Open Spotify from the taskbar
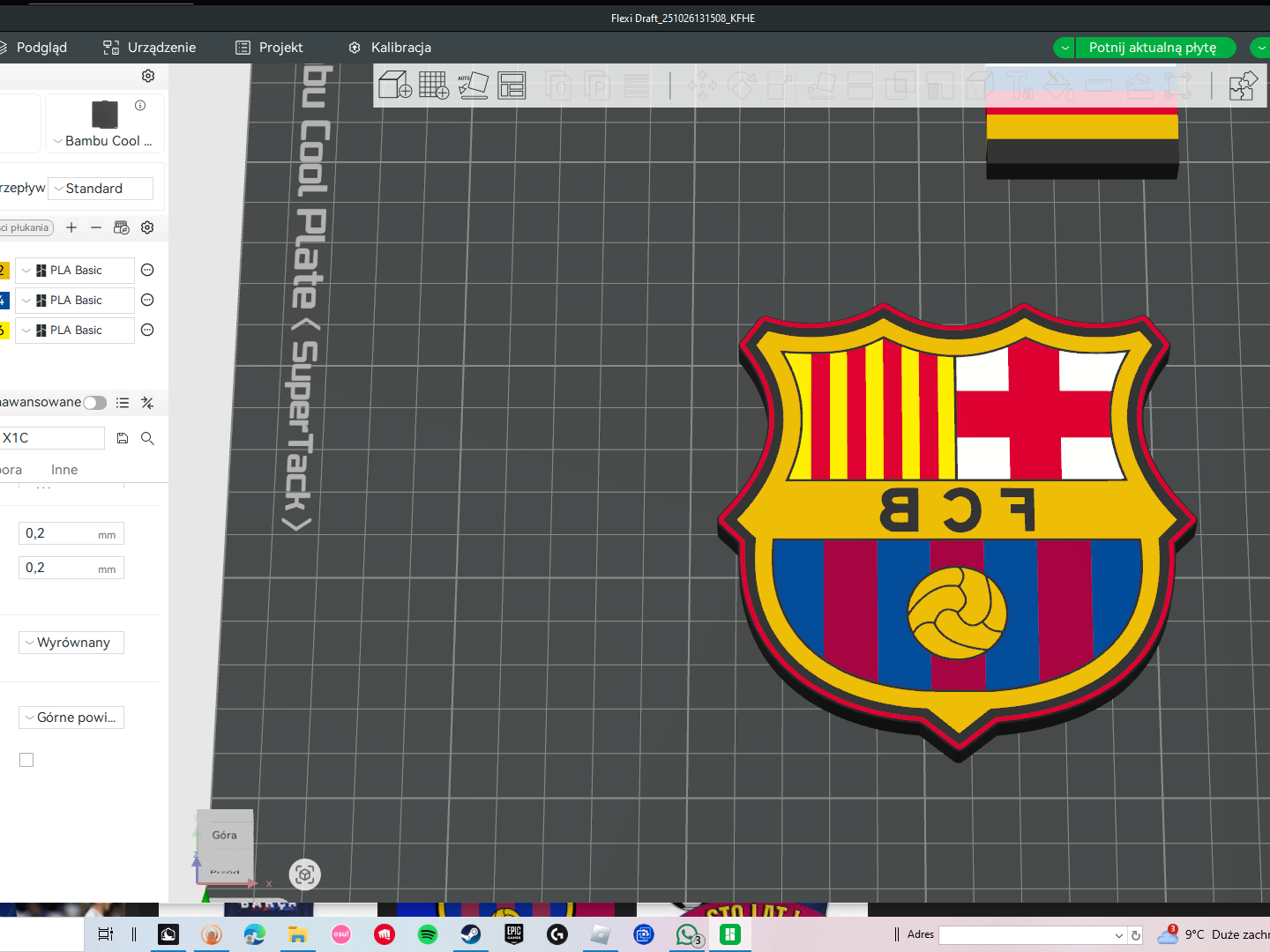The width and height of the screenshot is (1270, 952). point(428,934)
